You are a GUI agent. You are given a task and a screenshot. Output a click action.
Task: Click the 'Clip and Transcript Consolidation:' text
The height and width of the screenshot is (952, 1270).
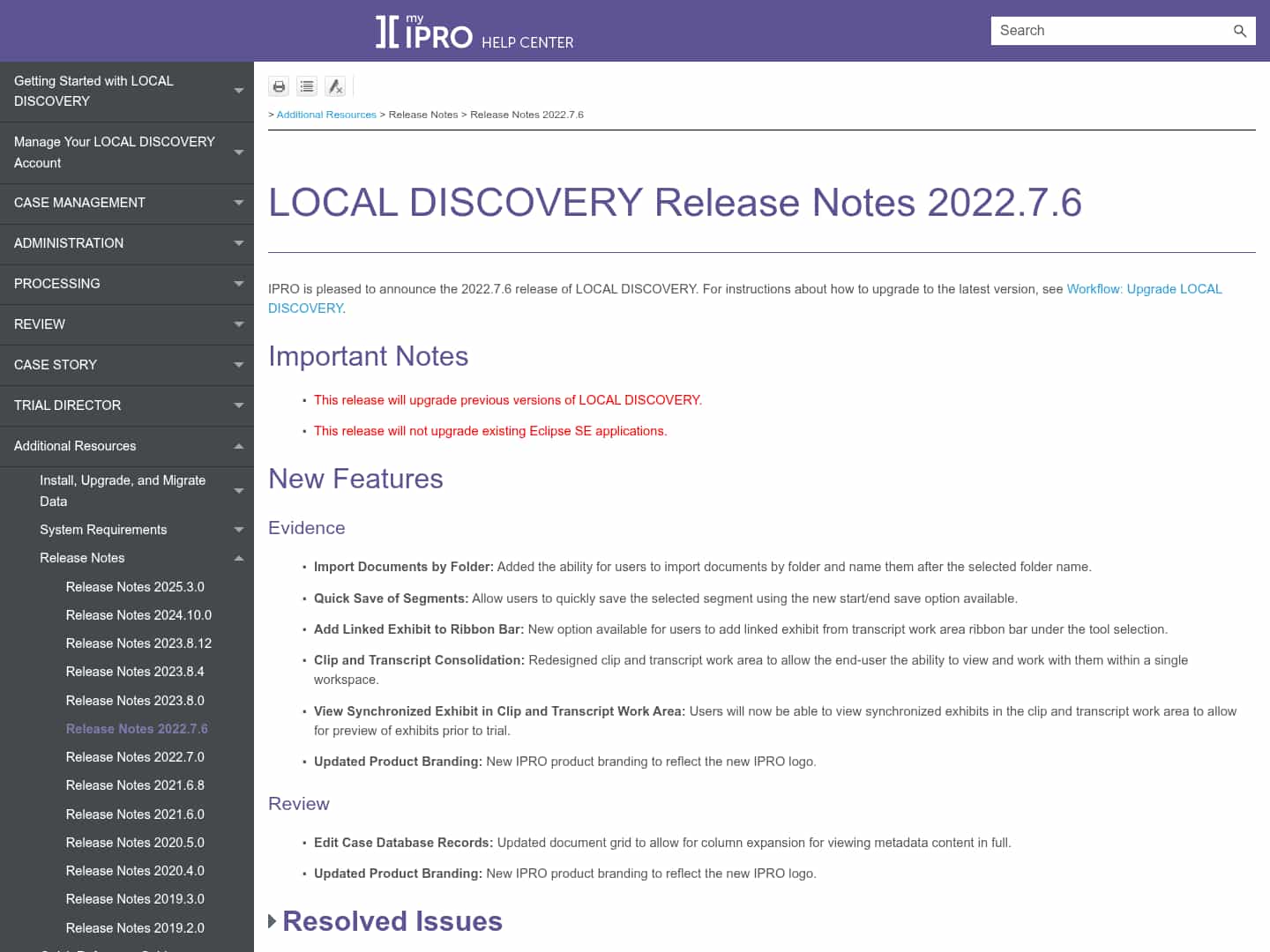419,660
